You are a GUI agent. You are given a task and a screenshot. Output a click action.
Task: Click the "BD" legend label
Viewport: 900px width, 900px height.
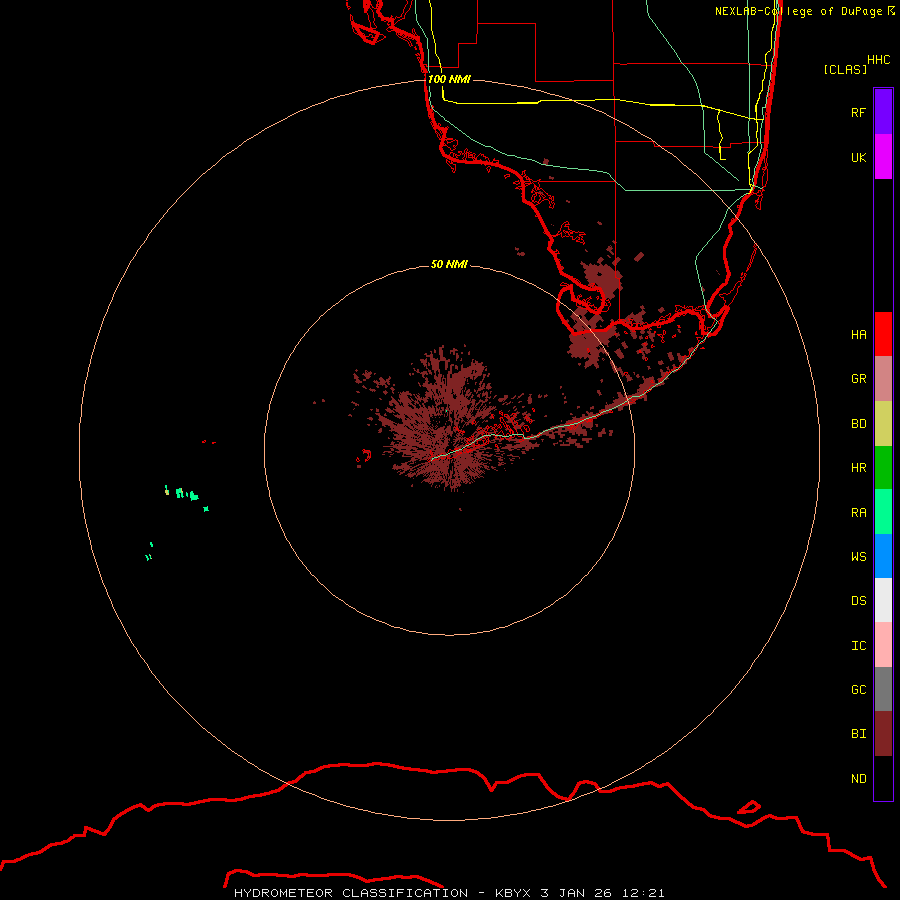pyautogui.click(x=858, y=424)
